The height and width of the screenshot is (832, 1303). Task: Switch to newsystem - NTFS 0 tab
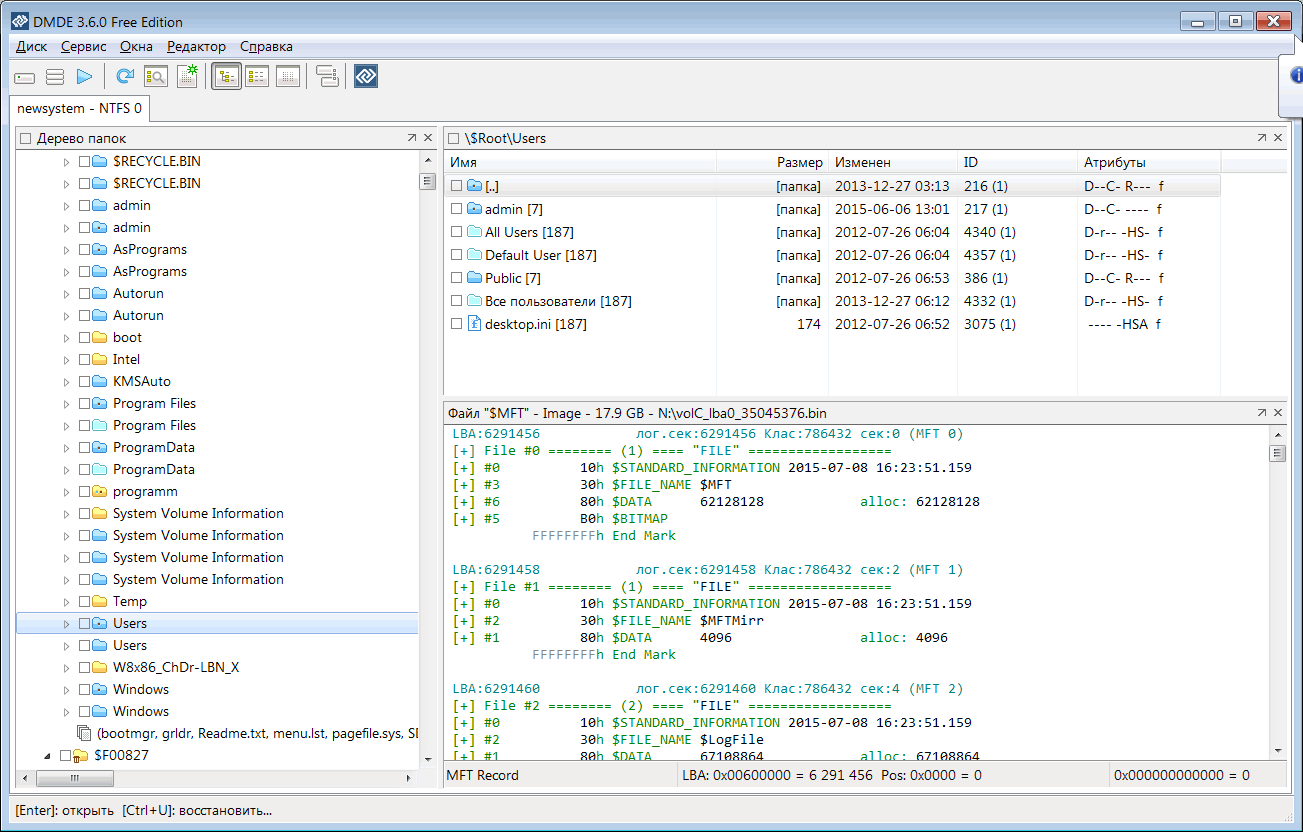(x=80, y=107)
